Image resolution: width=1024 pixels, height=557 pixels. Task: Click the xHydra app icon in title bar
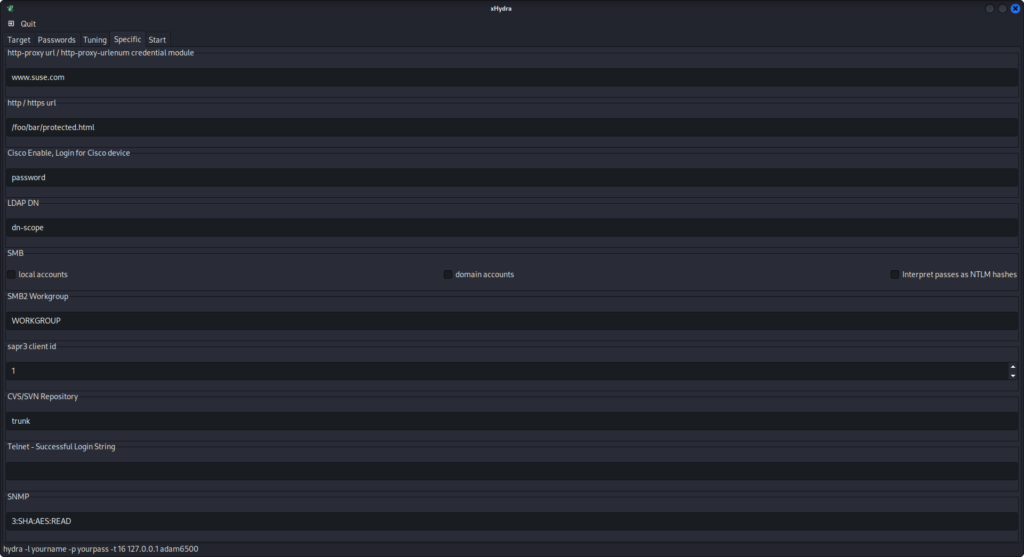pyautogui.click(x=9, y=8)
